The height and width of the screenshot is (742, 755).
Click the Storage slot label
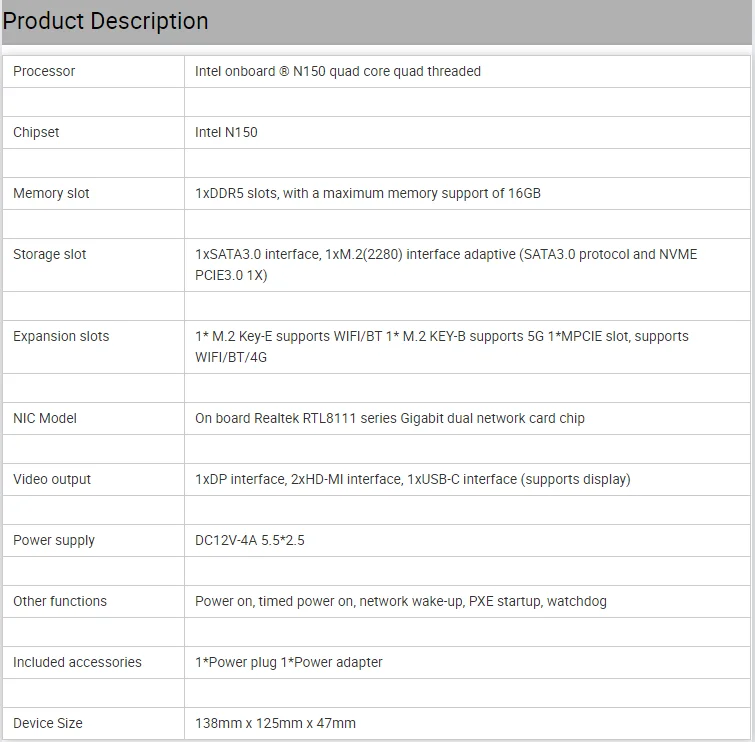pos(50,254)
